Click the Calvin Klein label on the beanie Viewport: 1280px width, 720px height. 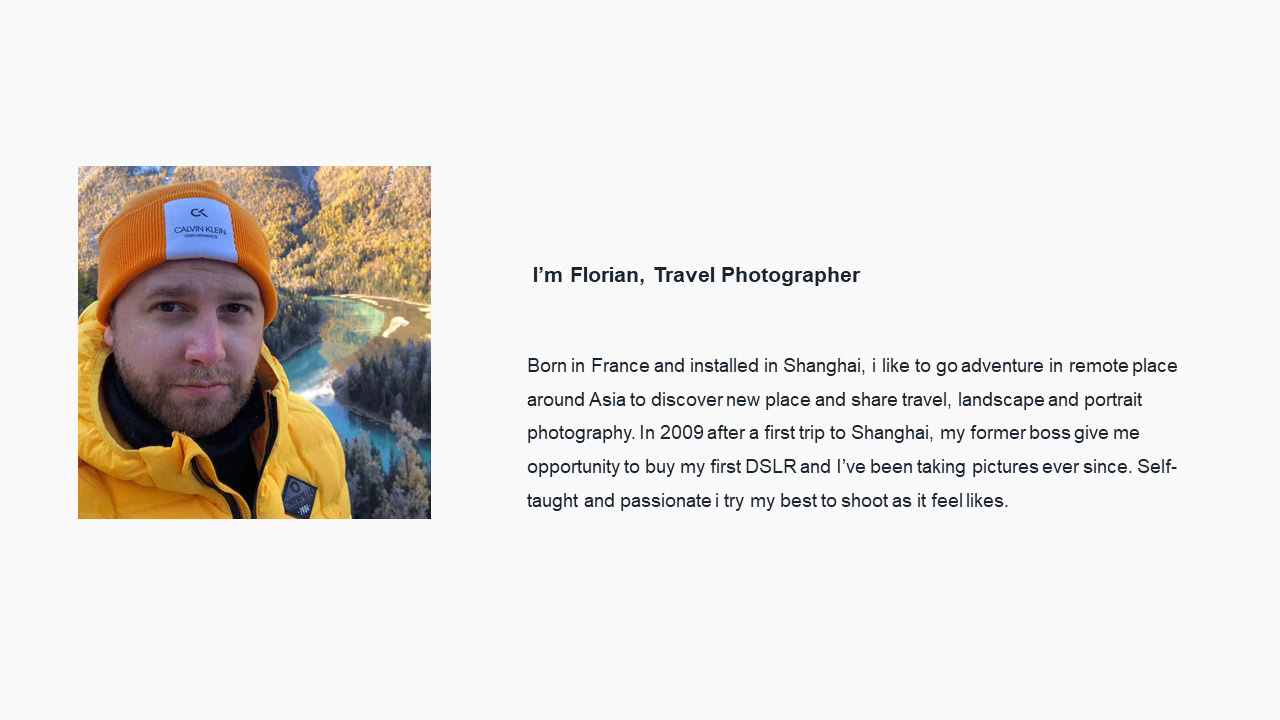pyautogui.click(x=200, y=229)
